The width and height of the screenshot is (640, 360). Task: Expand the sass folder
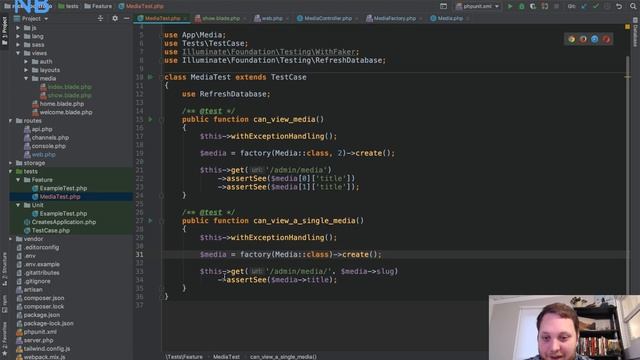click(x=18, y=44)
